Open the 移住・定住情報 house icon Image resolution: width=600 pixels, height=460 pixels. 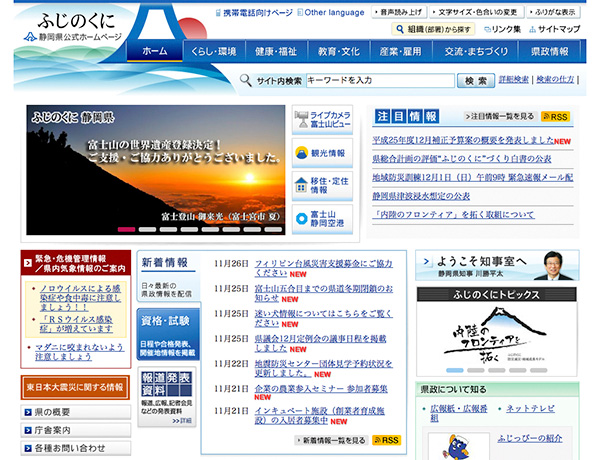[x=323, y=186]
